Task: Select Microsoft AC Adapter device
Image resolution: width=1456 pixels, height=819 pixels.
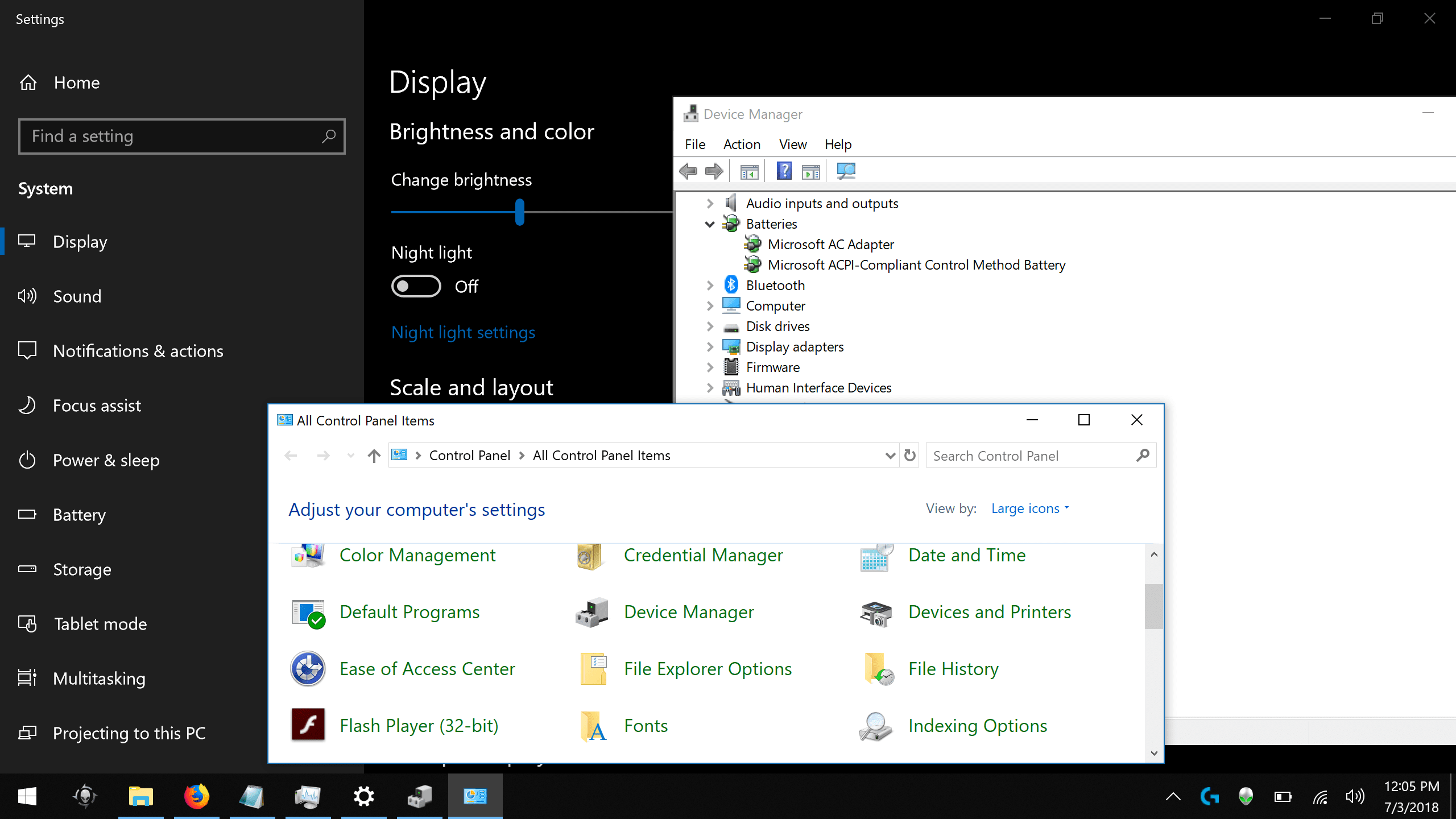Action: 830,245
